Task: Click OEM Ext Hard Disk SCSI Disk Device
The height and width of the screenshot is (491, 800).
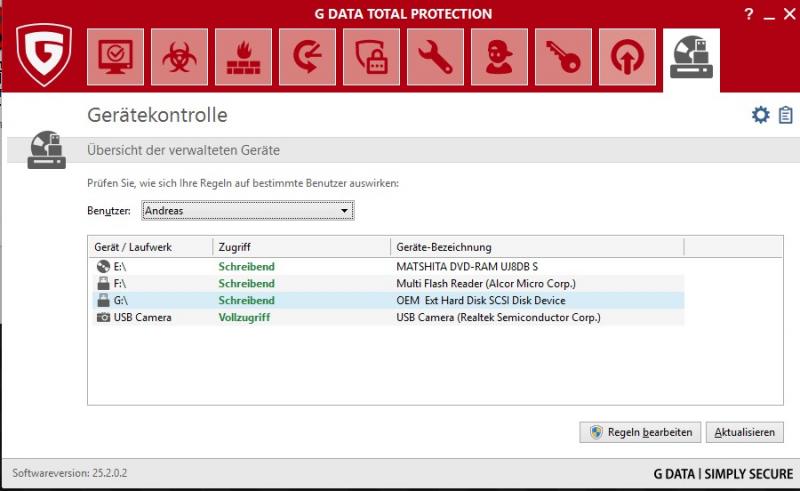Action: [481, 300]
